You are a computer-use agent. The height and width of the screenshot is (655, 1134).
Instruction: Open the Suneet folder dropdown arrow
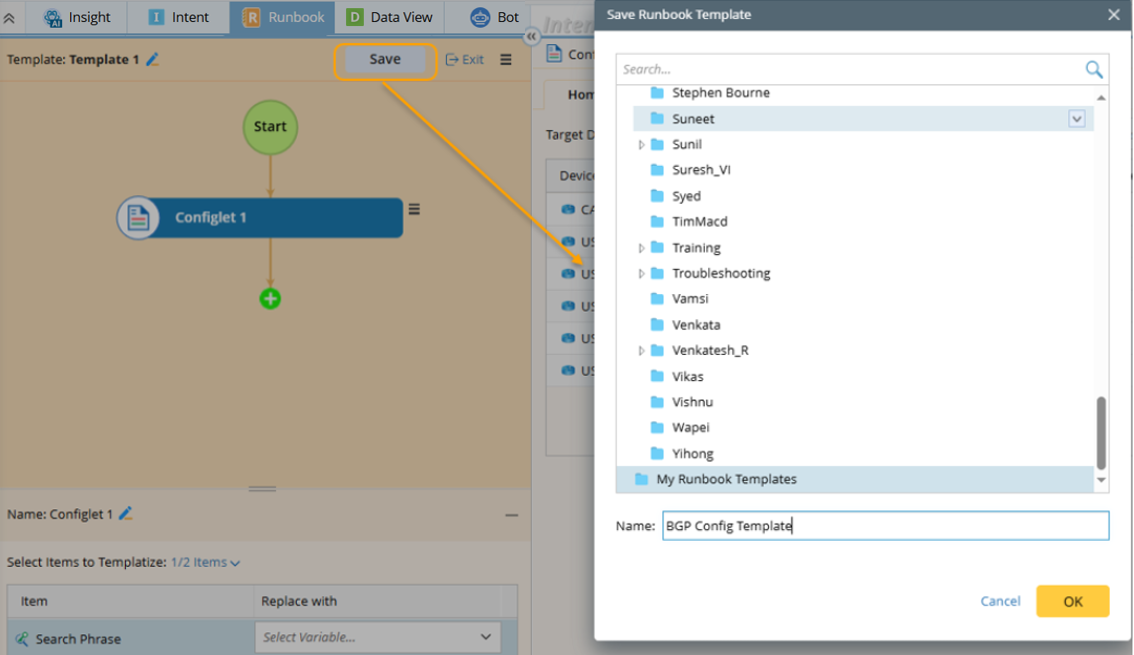(1077, 119)
